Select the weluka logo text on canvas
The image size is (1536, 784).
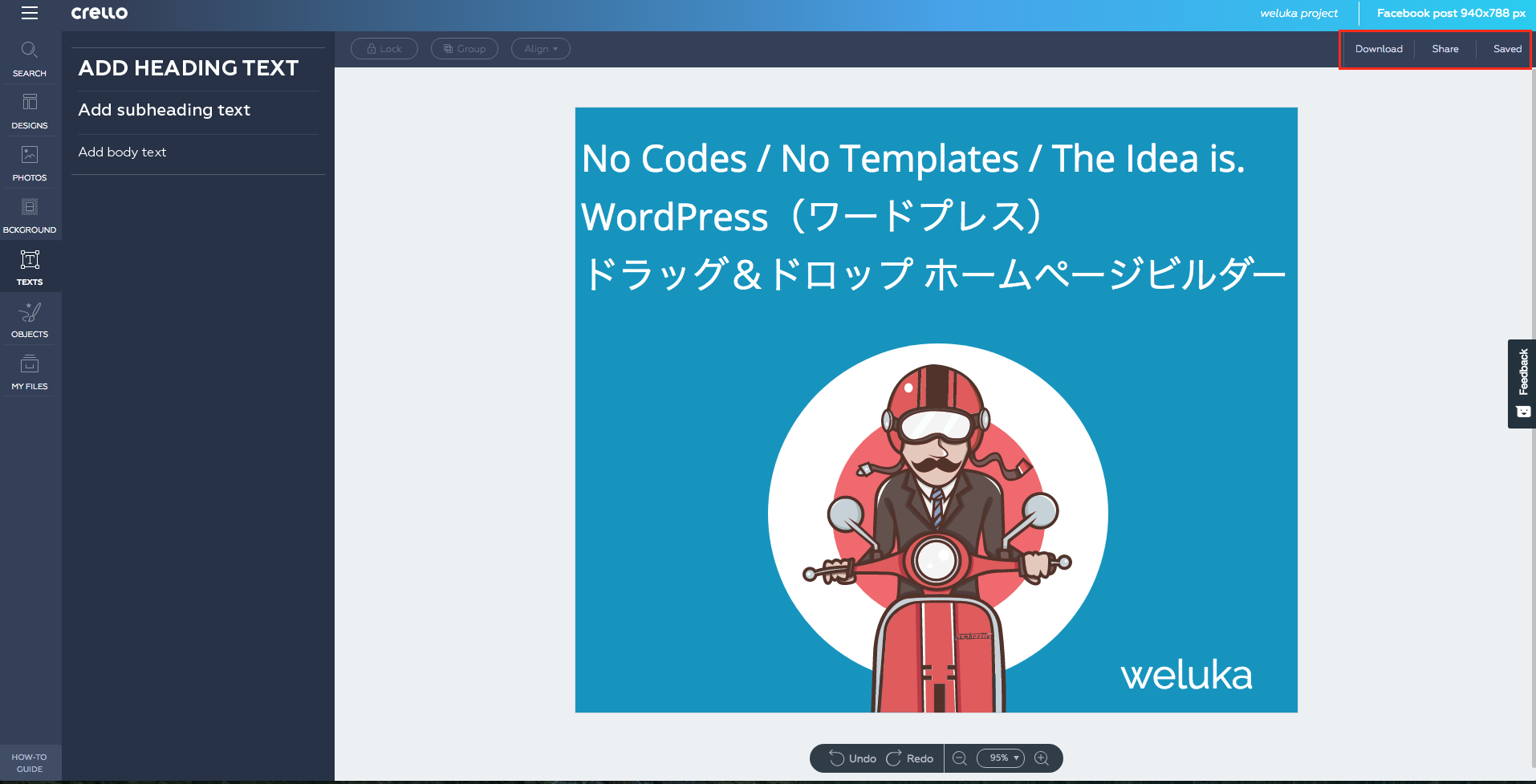tap(1186, 675)
